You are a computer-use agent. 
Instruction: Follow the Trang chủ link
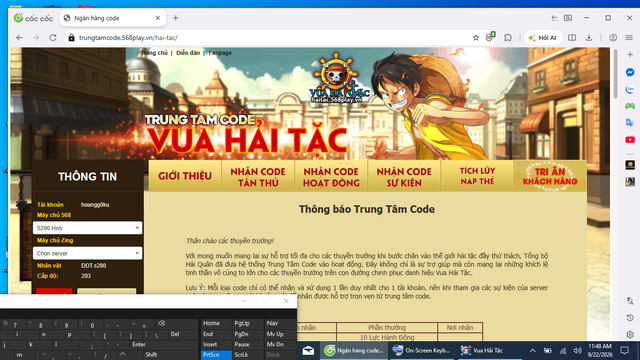(154, 53)
